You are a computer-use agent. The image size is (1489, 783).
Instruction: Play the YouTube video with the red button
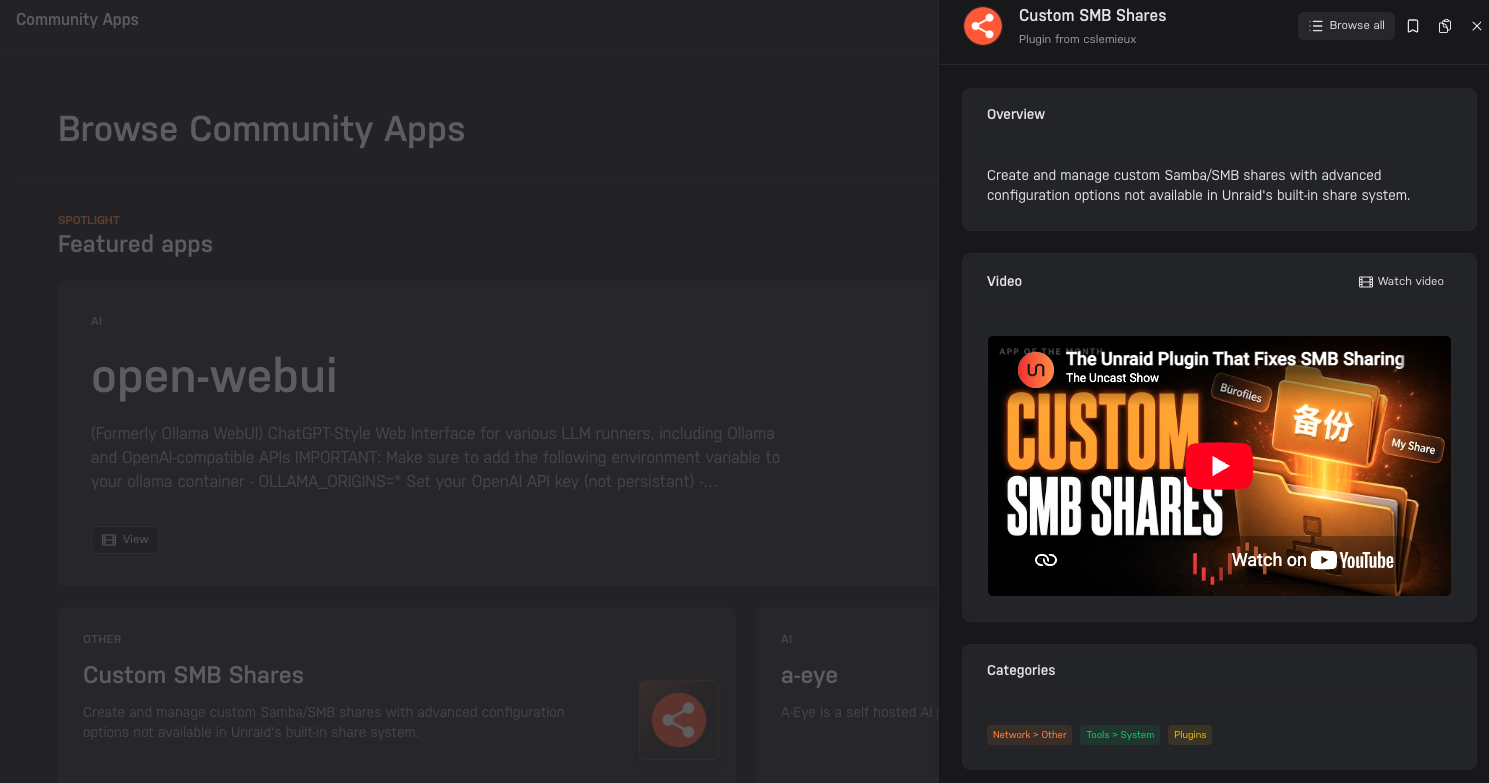(1219, 466)
